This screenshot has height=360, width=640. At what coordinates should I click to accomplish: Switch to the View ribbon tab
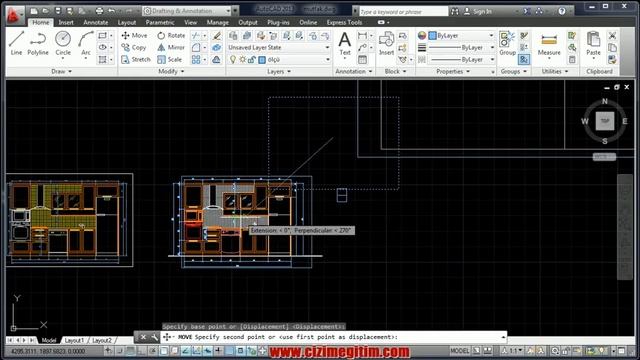tap(190, 22)
